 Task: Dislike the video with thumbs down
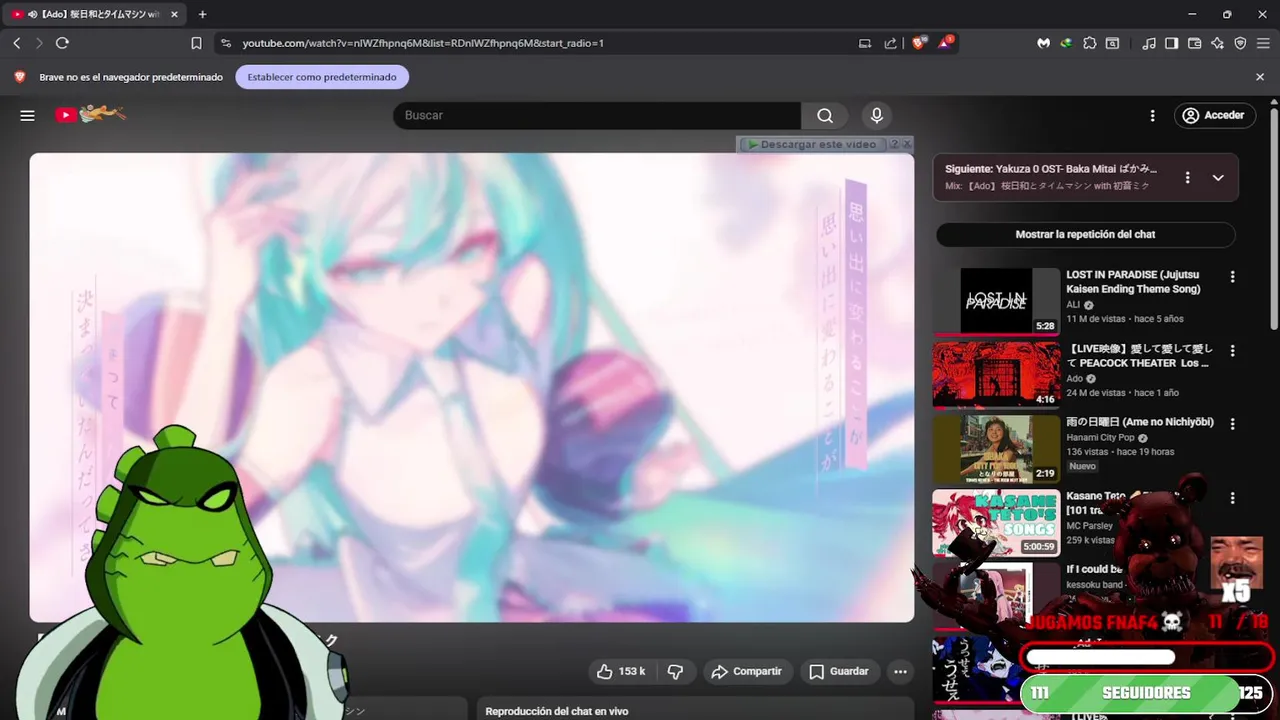[675, 671]
